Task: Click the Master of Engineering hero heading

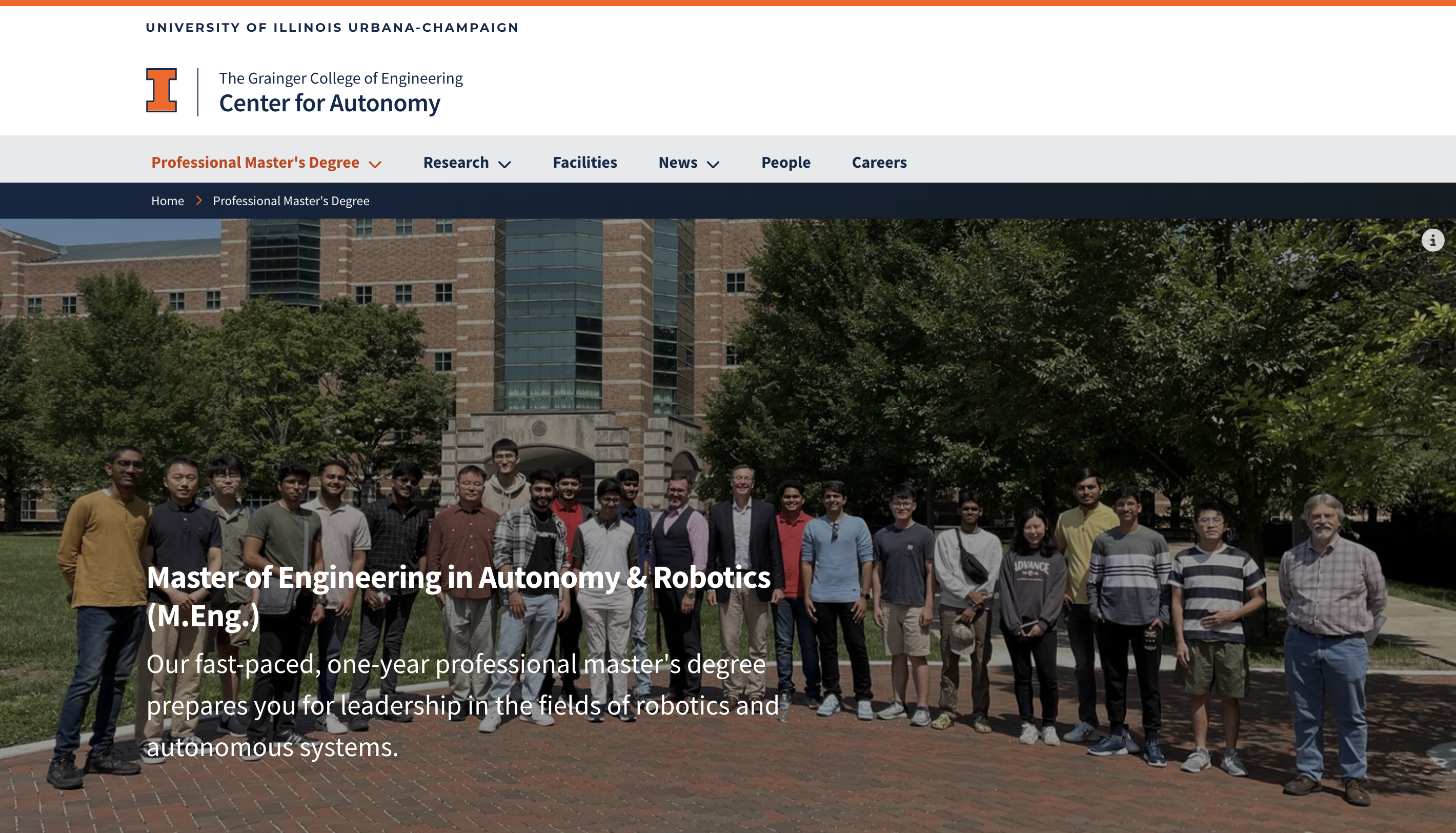Action: (x=458, y=596)
